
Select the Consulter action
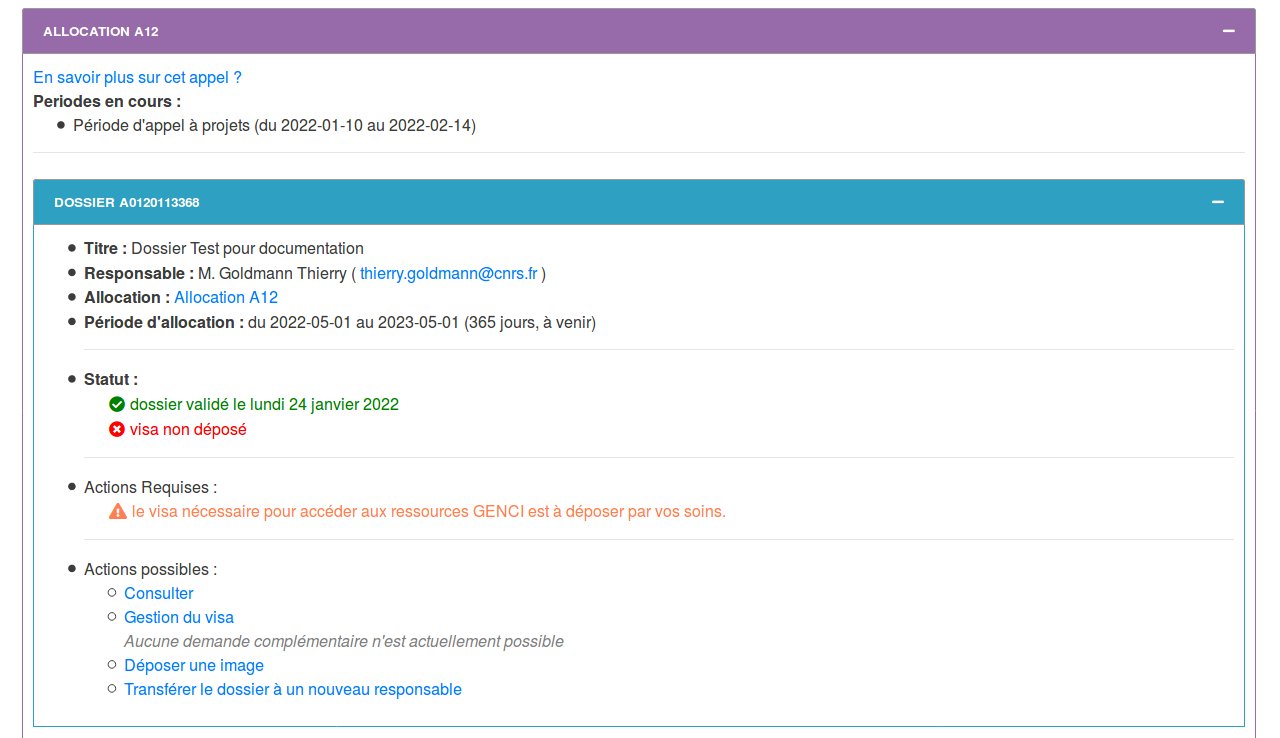pos(158,593)
